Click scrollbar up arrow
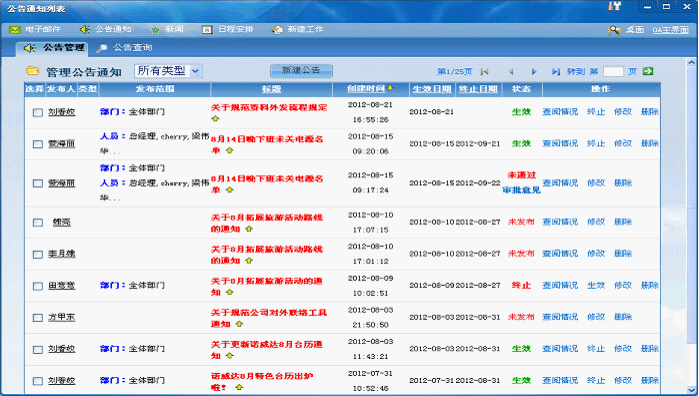 click(x=691, y=63)
